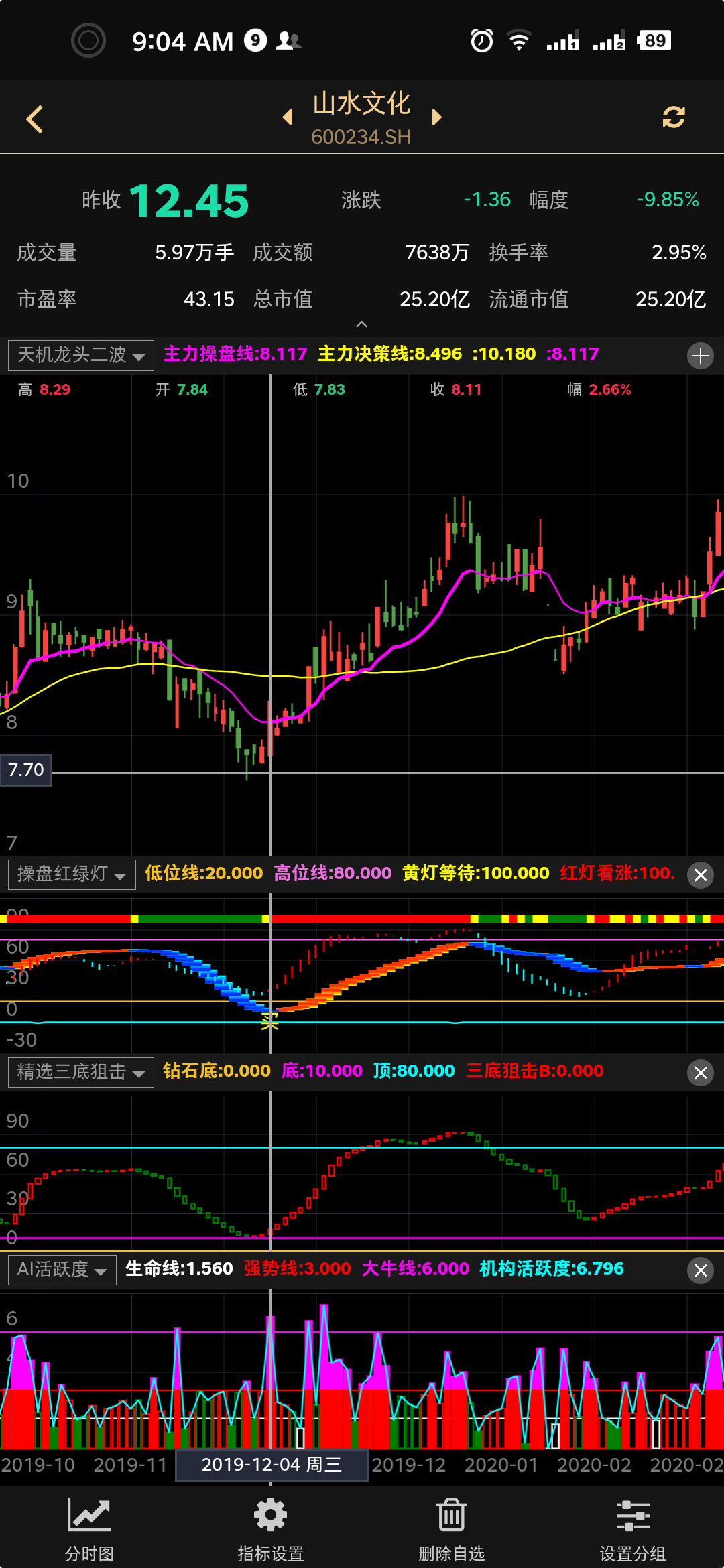The width and height of the screenshot is (724, 1568).
Task: Close the 操盘红绿灯 indicator panel
Action: pos(701,875)
